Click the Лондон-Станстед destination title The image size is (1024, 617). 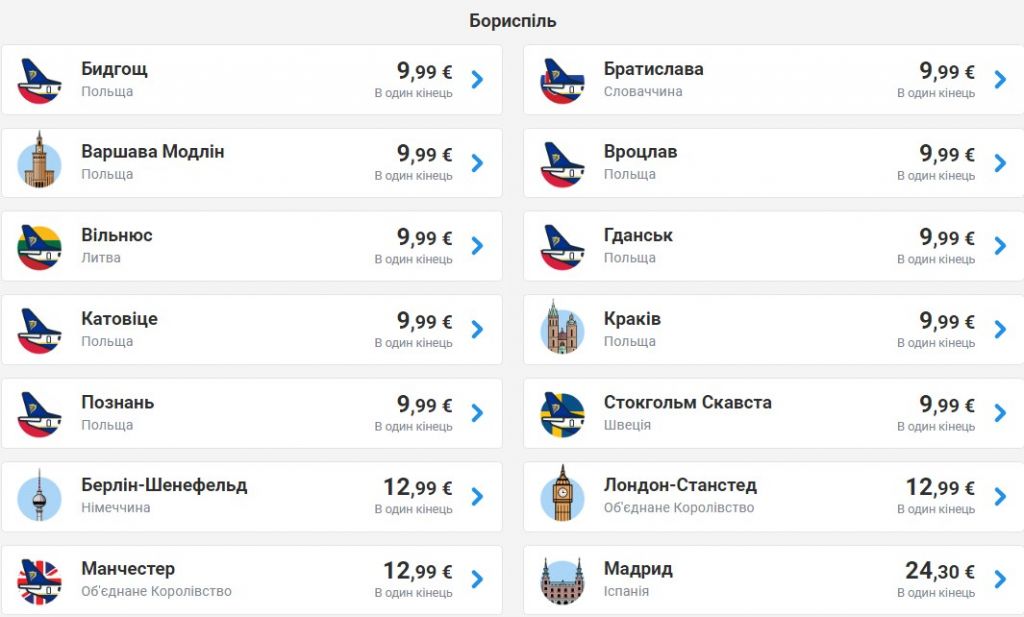coord(680,486)
